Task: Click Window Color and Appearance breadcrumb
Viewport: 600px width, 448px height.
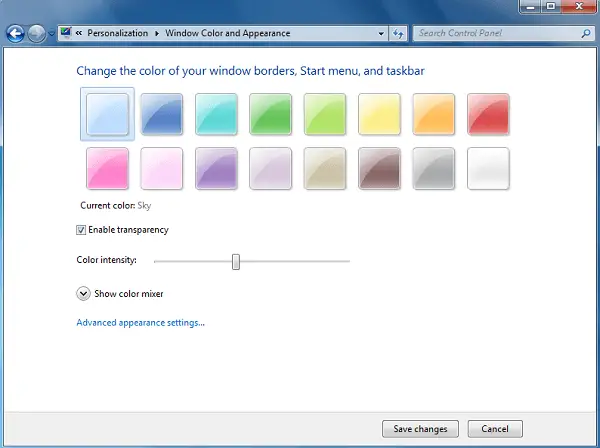Action: tap(228, 33)
